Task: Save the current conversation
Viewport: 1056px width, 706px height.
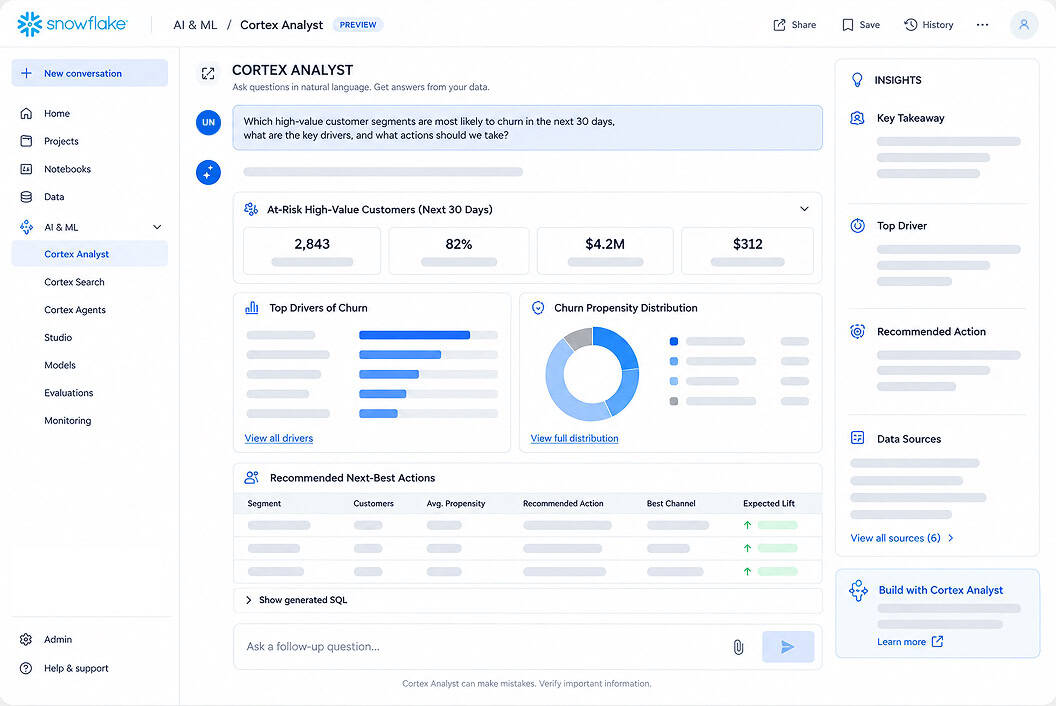Action: point(861,25)
